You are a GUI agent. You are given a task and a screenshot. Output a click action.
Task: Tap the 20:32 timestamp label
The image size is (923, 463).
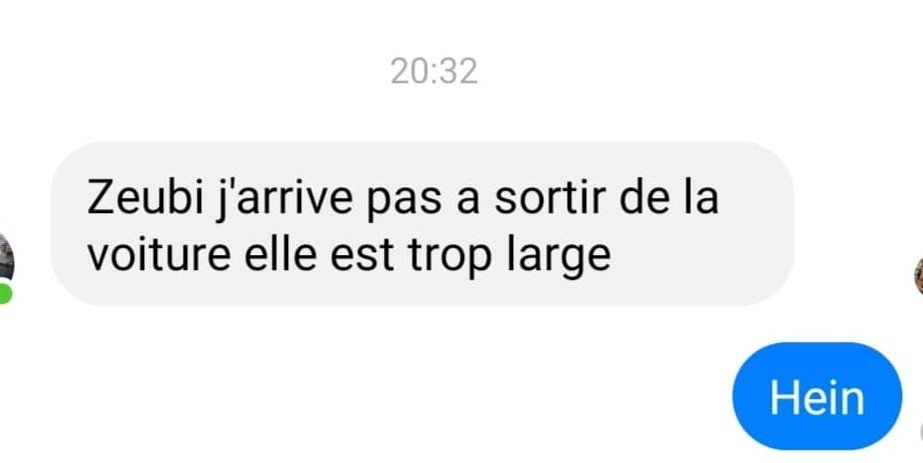click(x=434, y=72)
